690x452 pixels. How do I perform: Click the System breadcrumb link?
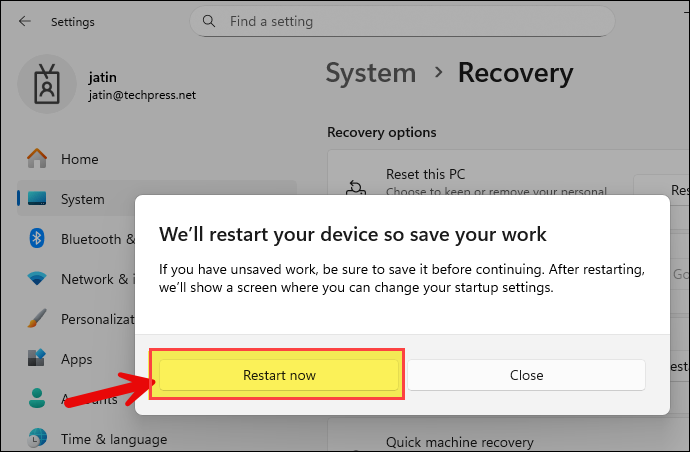370,73
